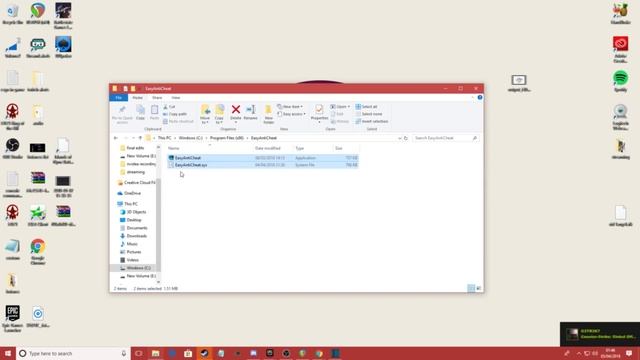This screenshot has height=360, width=640.
Task: Click the Edit command in Open group
Action: 337,114
